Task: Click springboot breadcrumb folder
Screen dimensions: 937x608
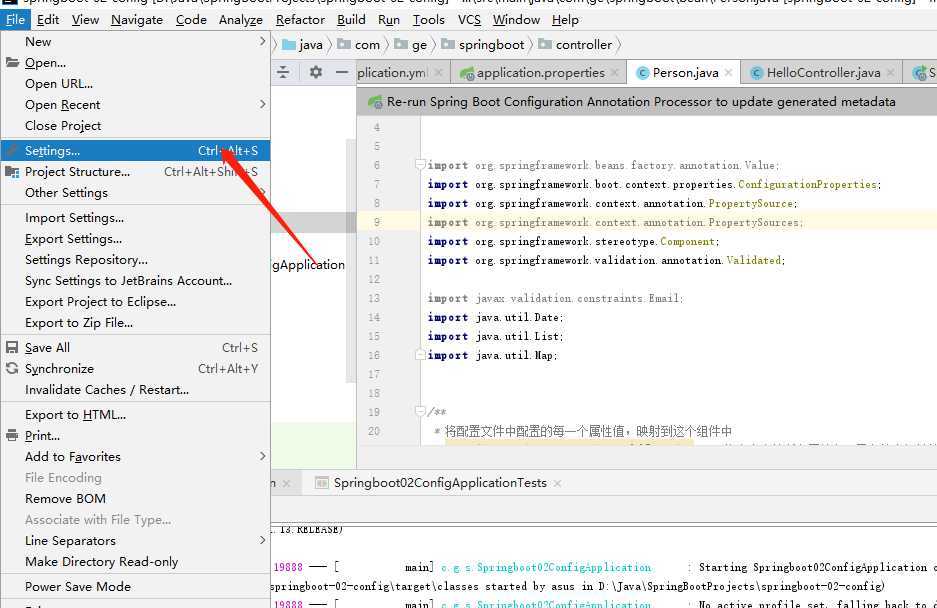Action: pyautogui.click(x=483, y=45)
